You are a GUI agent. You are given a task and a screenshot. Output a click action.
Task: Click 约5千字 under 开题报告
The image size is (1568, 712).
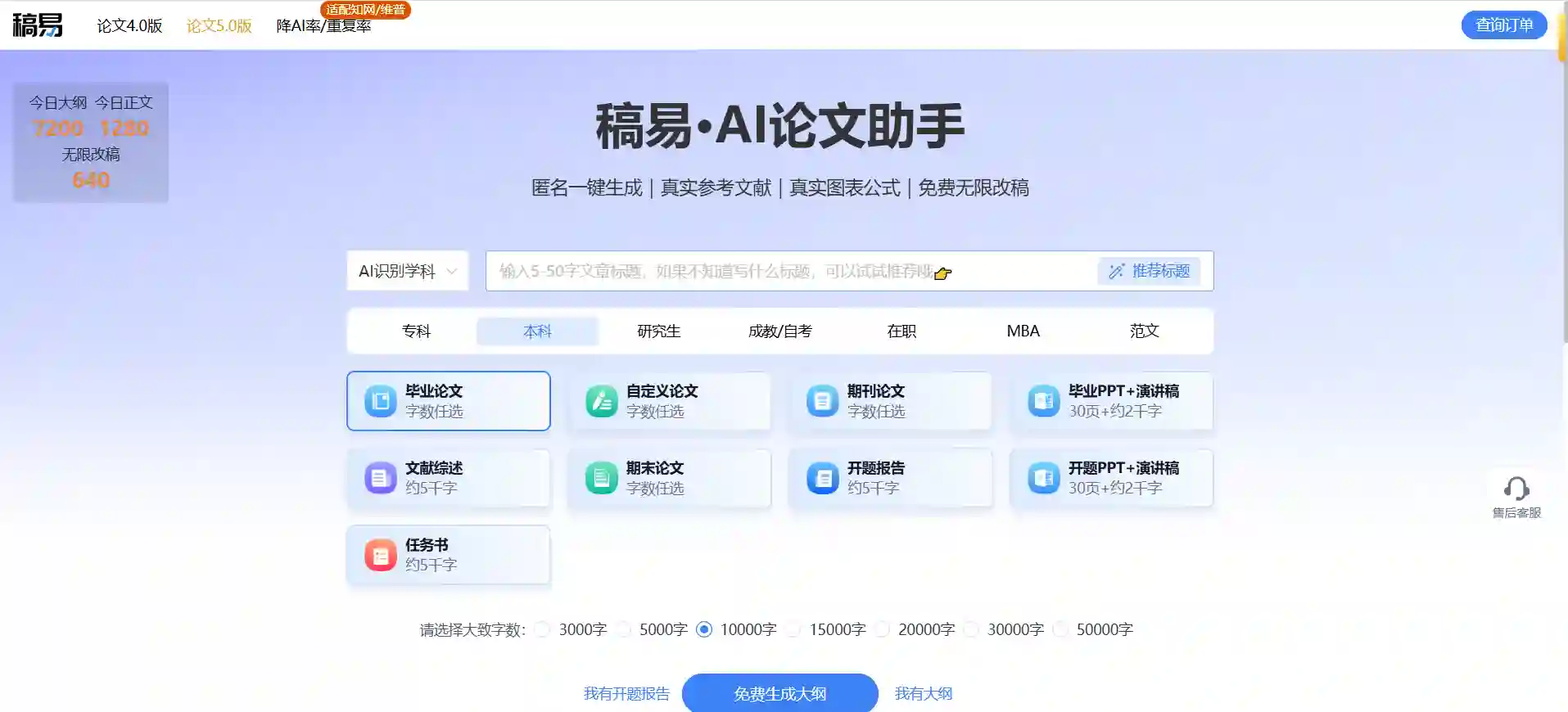click(x=873, y=489)
